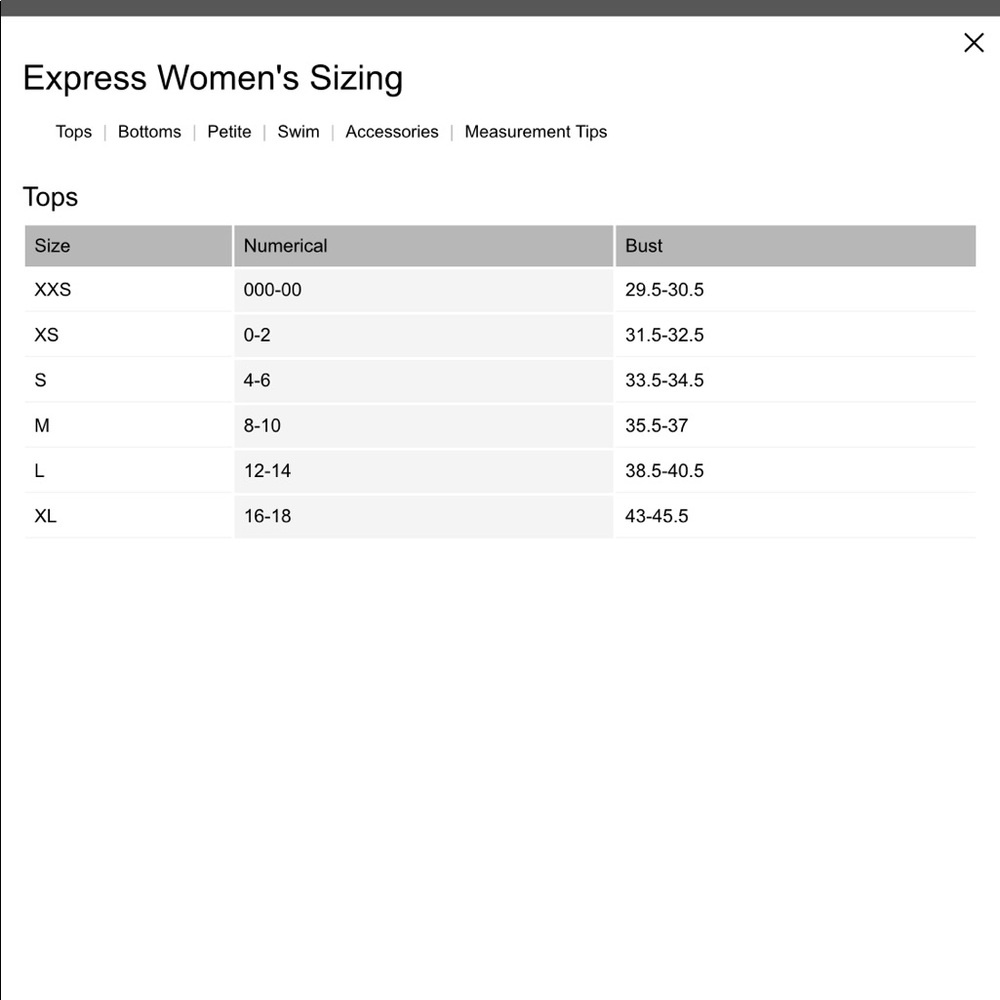Click the 4-6 numerical cell
The height and width of the screenshot is (1000, 1000).
423,380
